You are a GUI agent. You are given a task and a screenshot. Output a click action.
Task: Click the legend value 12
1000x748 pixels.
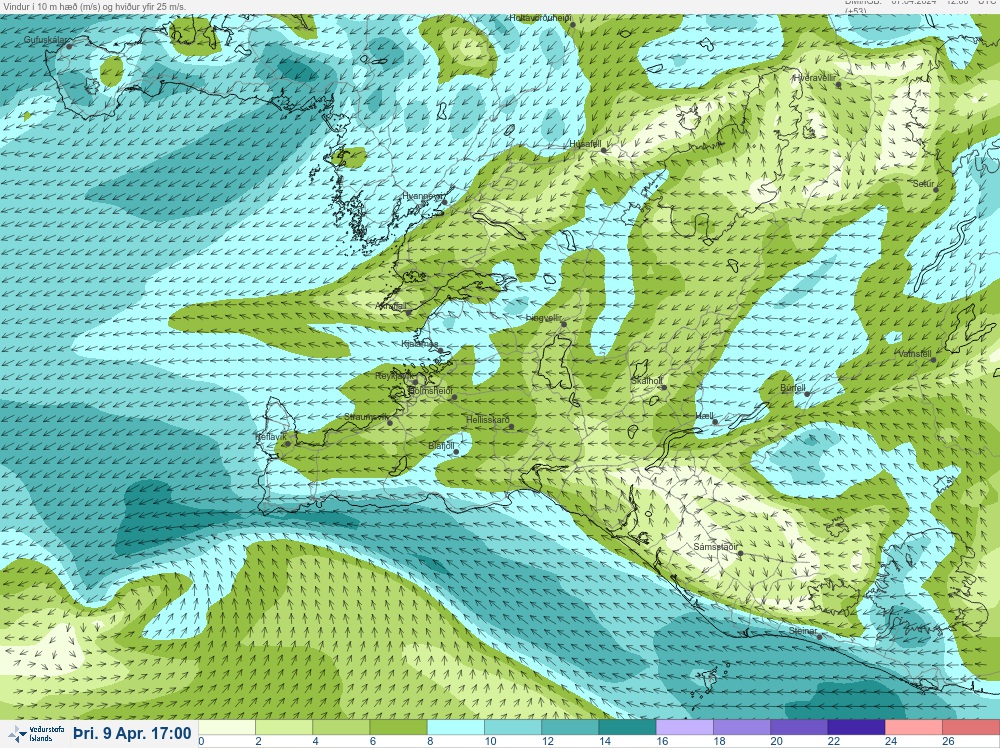(x=547, y=741)
